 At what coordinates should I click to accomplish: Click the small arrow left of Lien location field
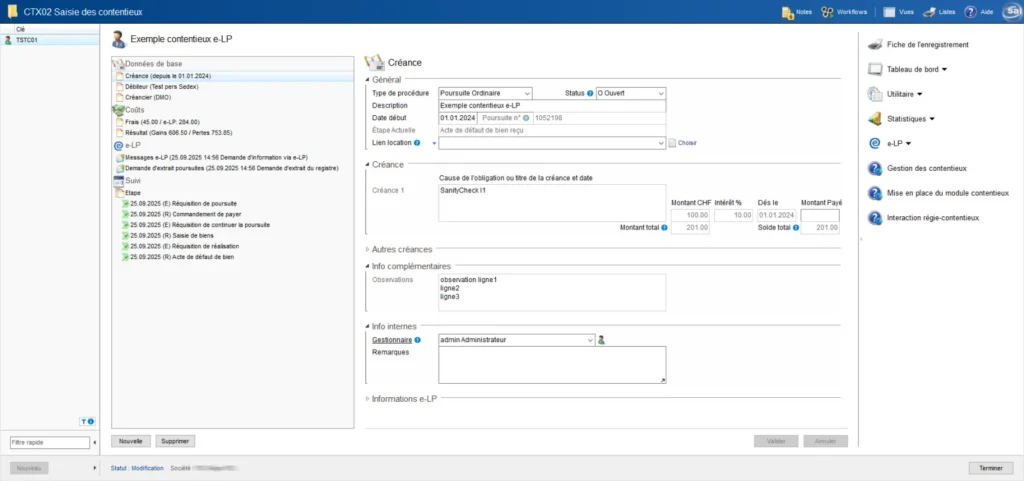click(433, 143)
